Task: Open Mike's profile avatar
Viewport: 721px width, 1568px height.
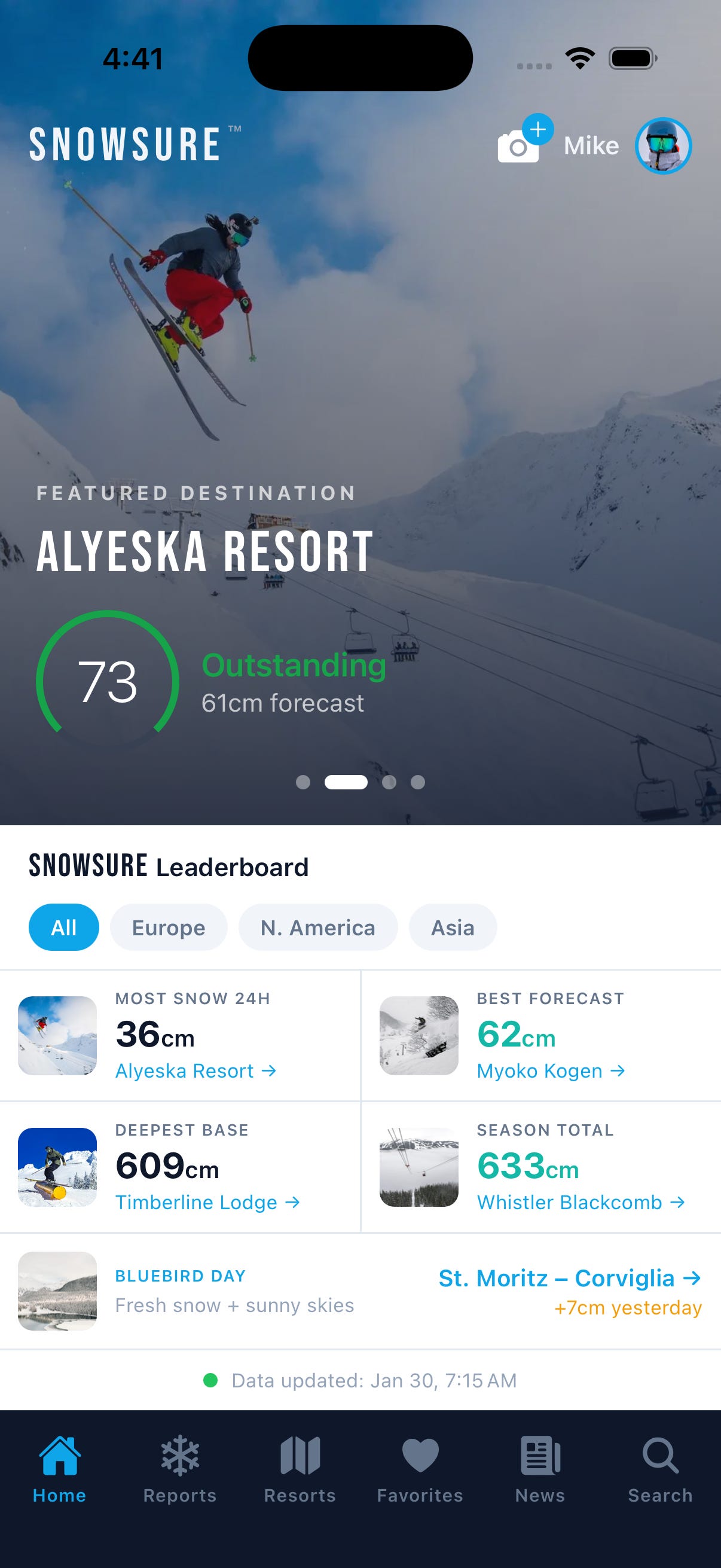Action: pyautogui.click(x=663, y=146)
